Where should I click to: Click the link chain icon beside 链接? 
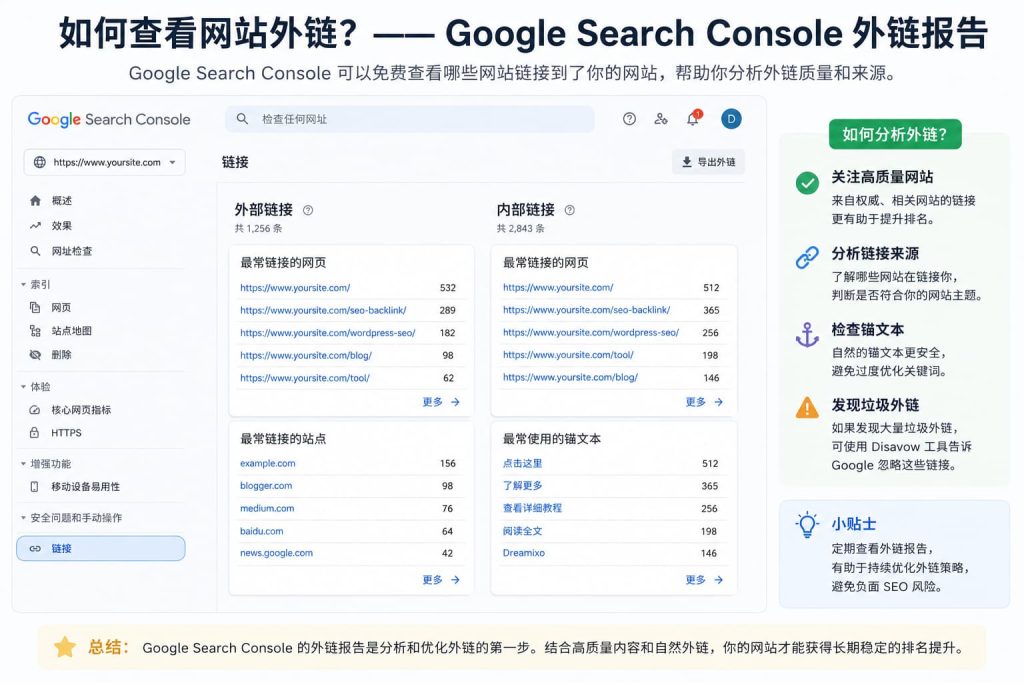pos(35,548)
